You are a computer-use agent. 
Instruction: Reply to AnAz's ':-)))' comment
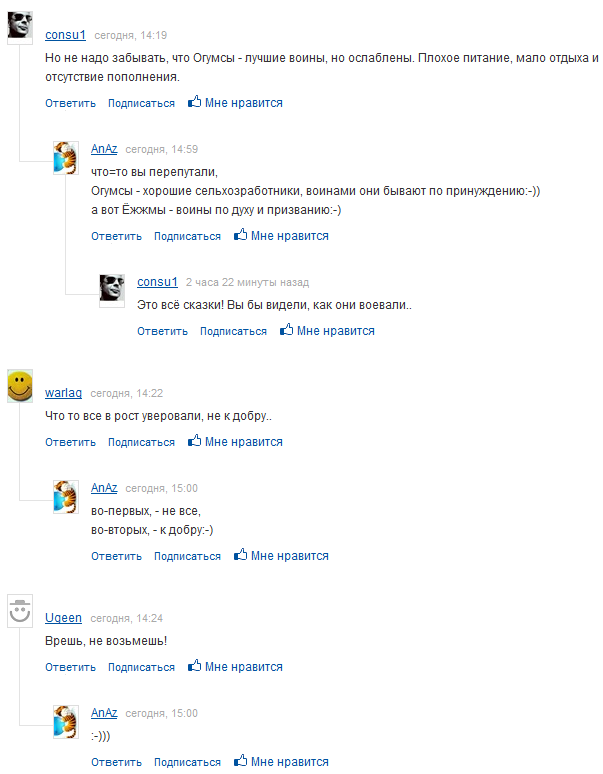[116, 762]
